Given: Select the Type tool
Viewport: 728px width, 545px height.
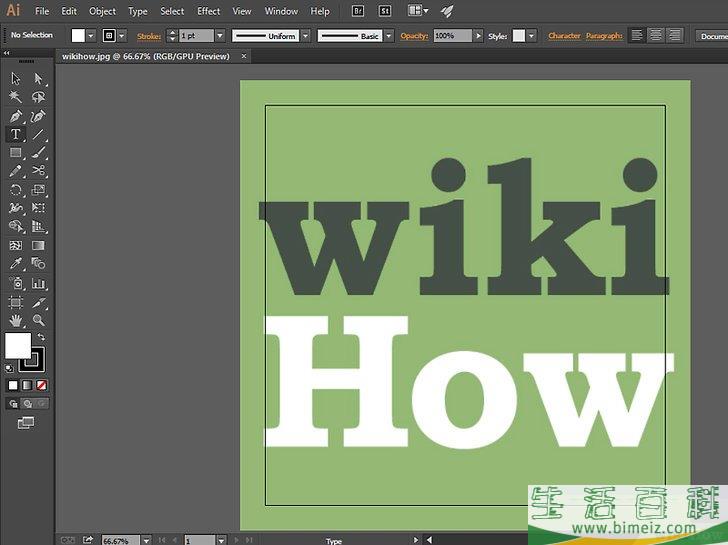Looking at the screenshot, I should coord(16,134).
